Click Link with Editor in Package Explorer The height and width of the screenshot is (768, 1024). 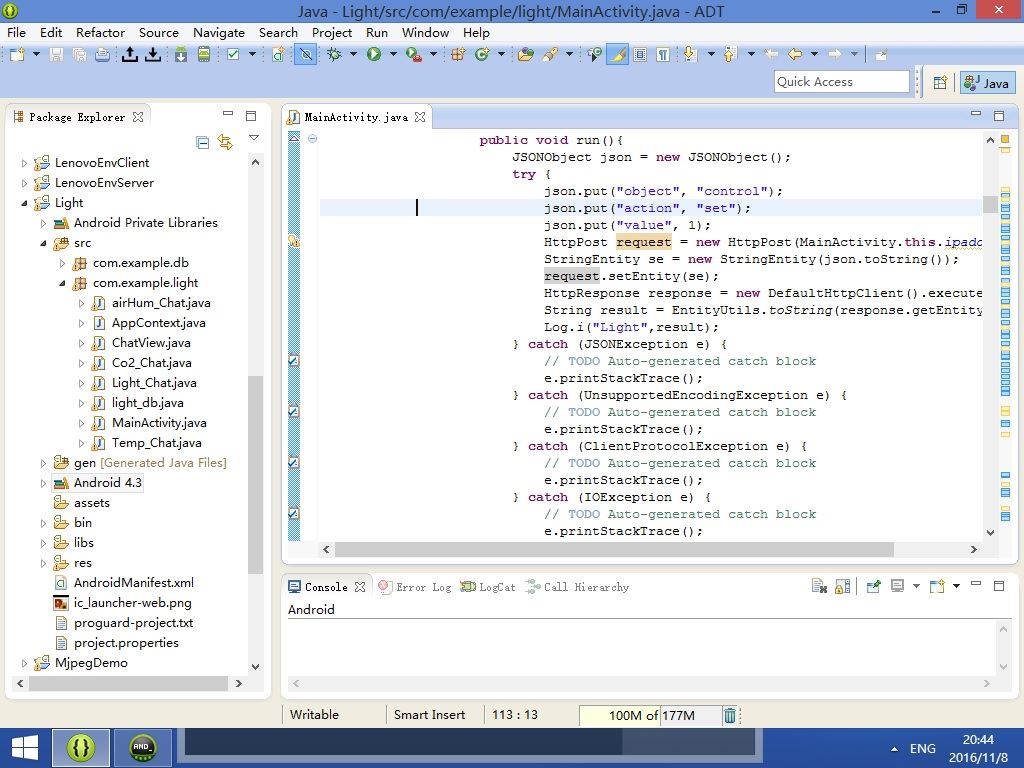(x=225, y=142)
